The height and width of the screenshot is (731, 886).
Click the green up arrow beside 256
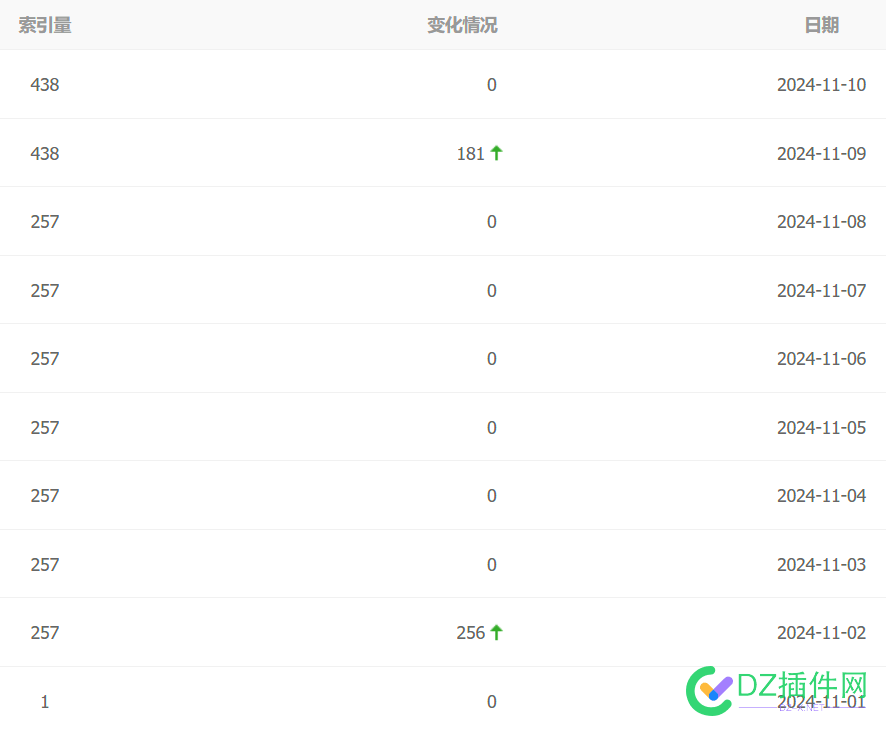point(496,632)
